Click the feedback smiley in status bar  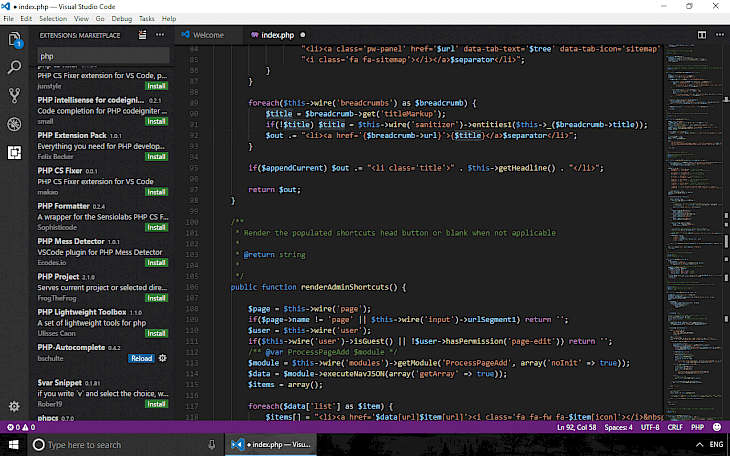(717, 427)
